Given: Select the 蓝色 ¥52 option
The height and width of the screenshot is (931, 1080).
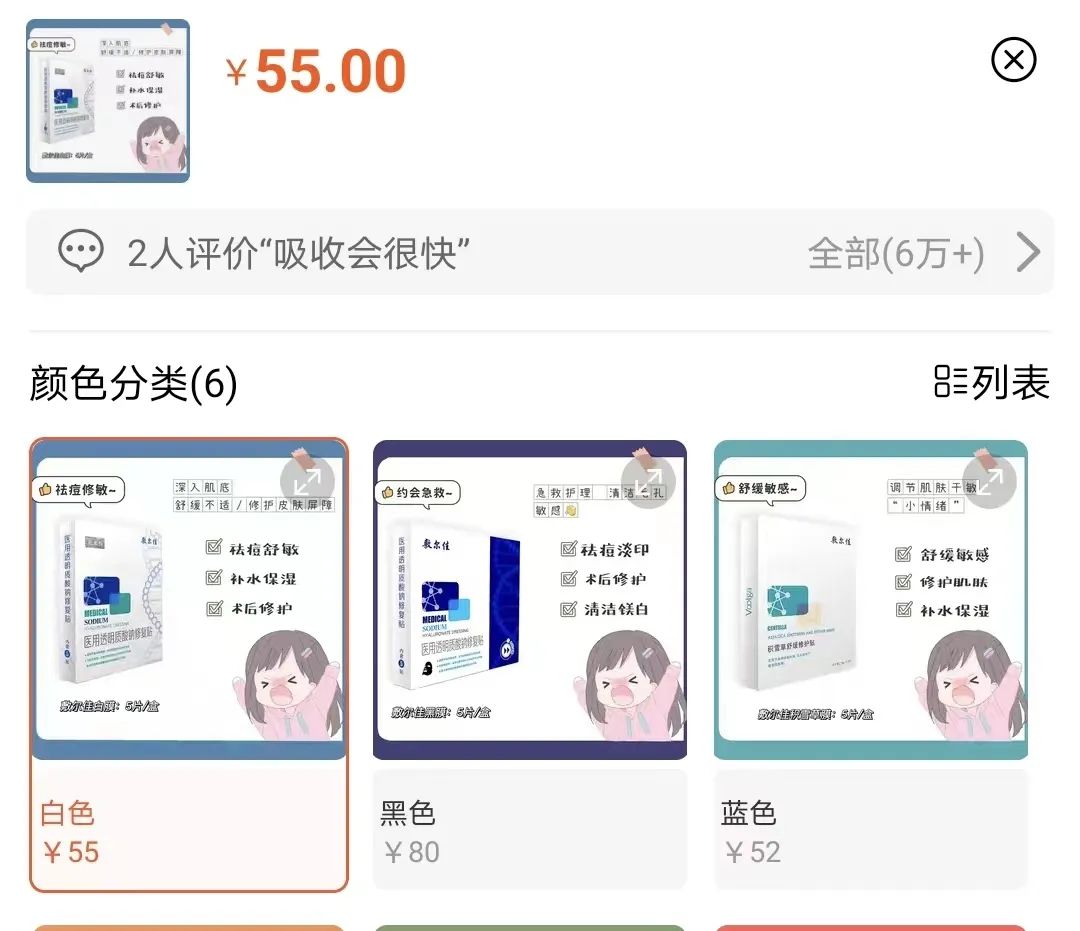Looking at the screenshot, I should 871,830.
